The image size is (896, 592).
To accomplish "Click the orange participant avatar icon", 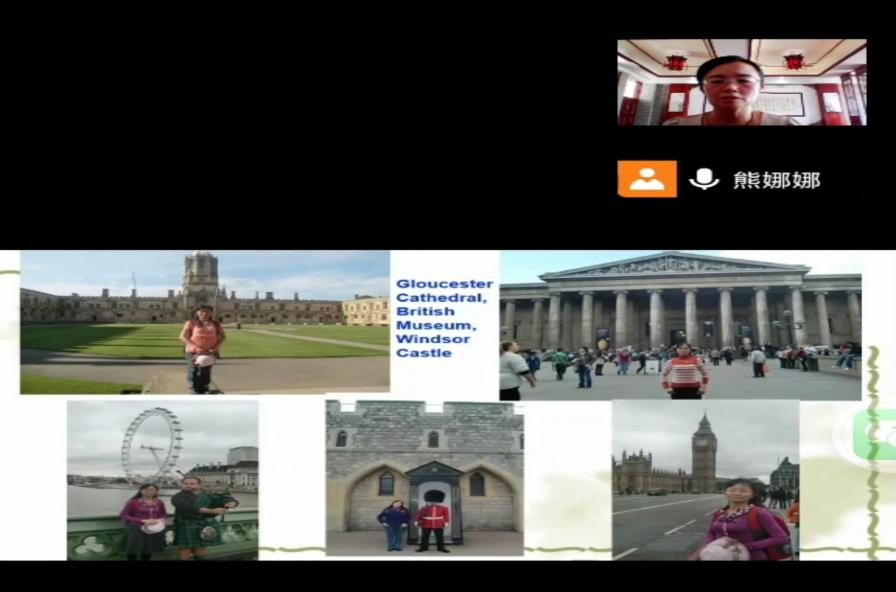I will tap(646, 179).
